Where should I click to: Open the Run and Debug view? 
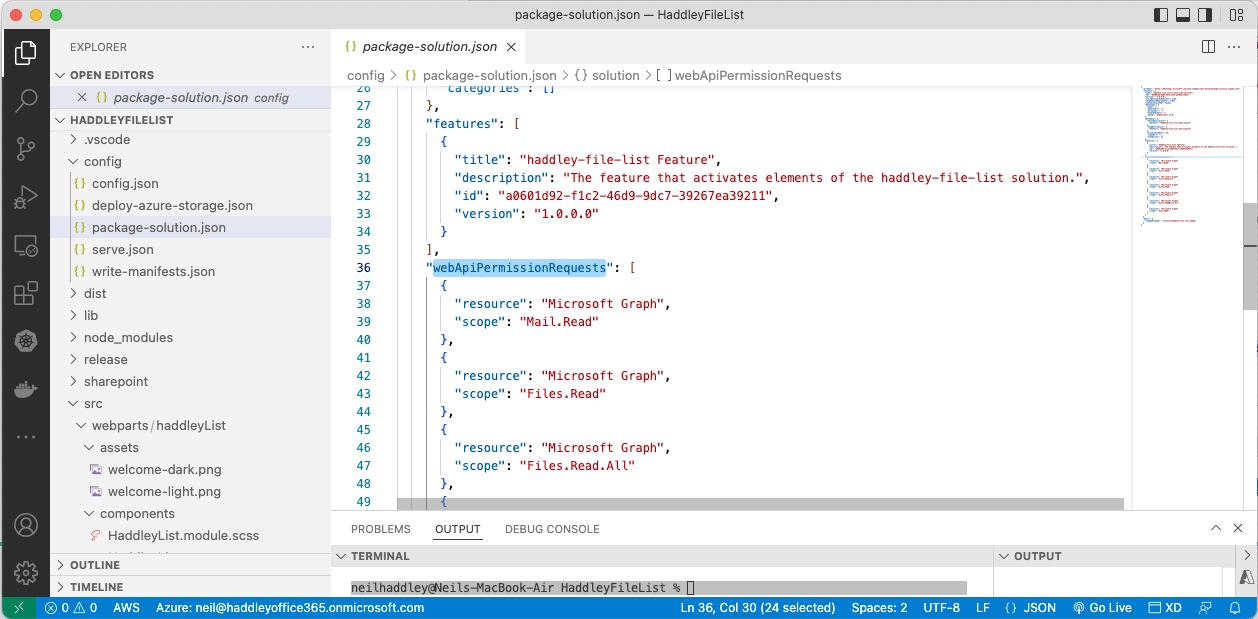click(26, 197)
